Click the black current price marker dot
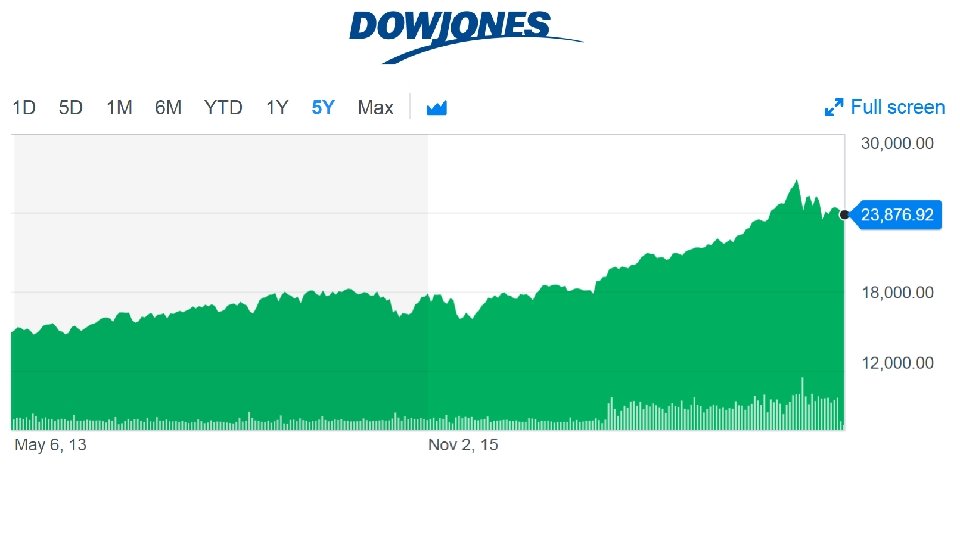Viewport: 960px width, 540px height. tap(844, 215)
